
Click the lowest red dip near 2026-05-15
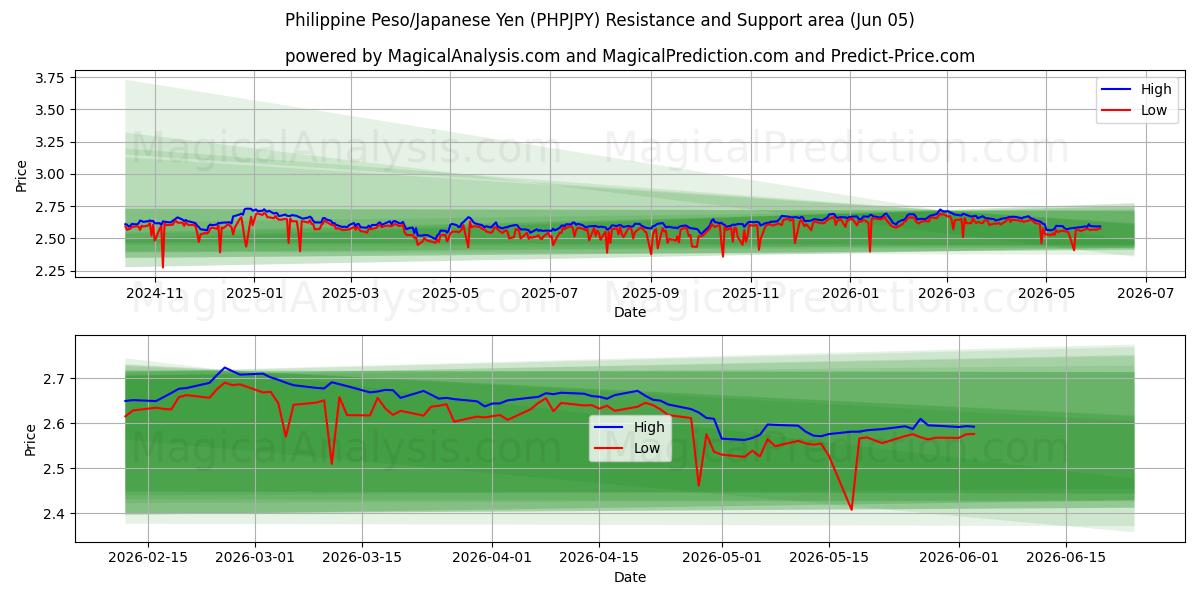tap(851, 509)
